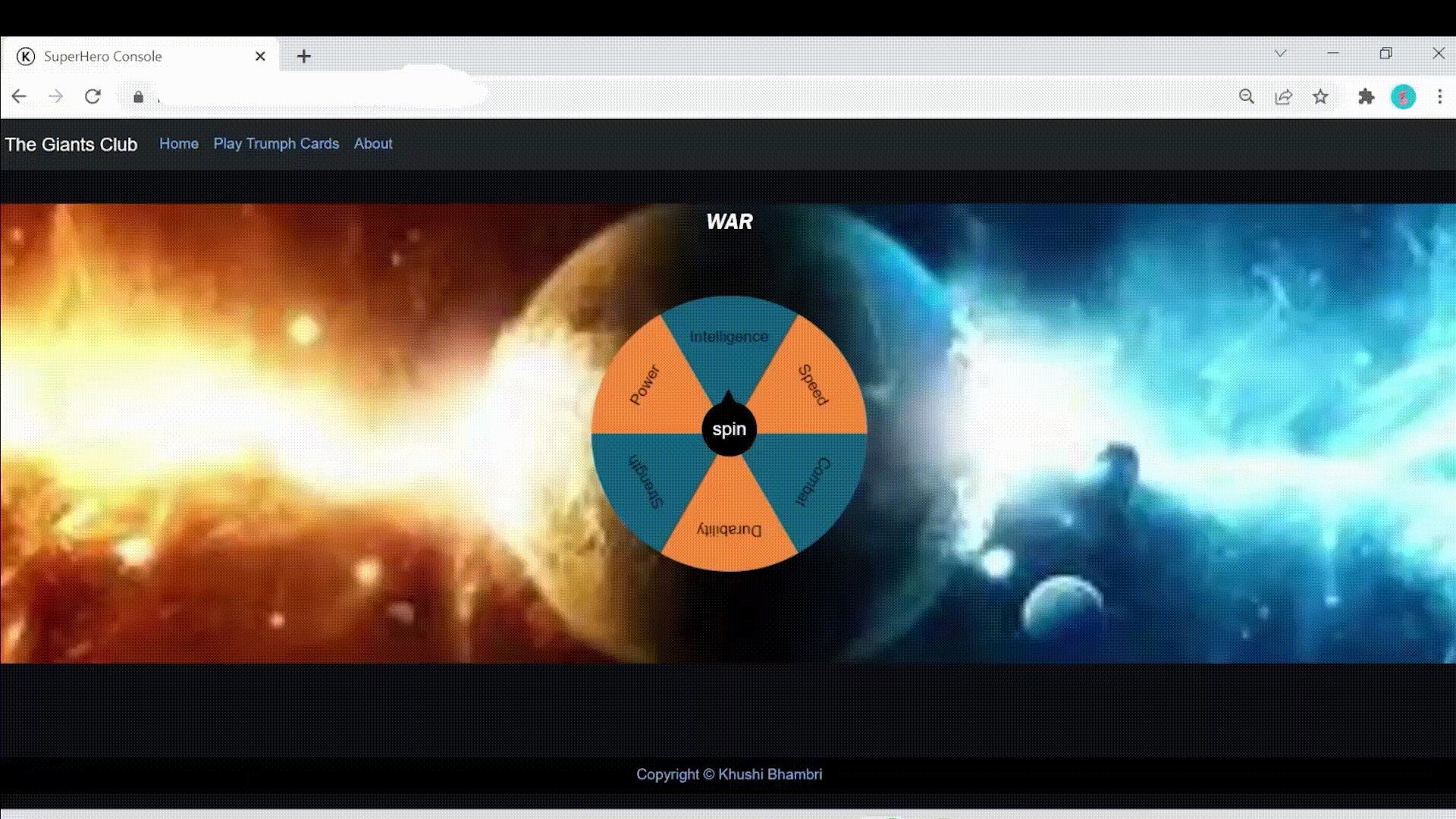
Task: Reload the page with refresh icon
Action: coord(93,96)
